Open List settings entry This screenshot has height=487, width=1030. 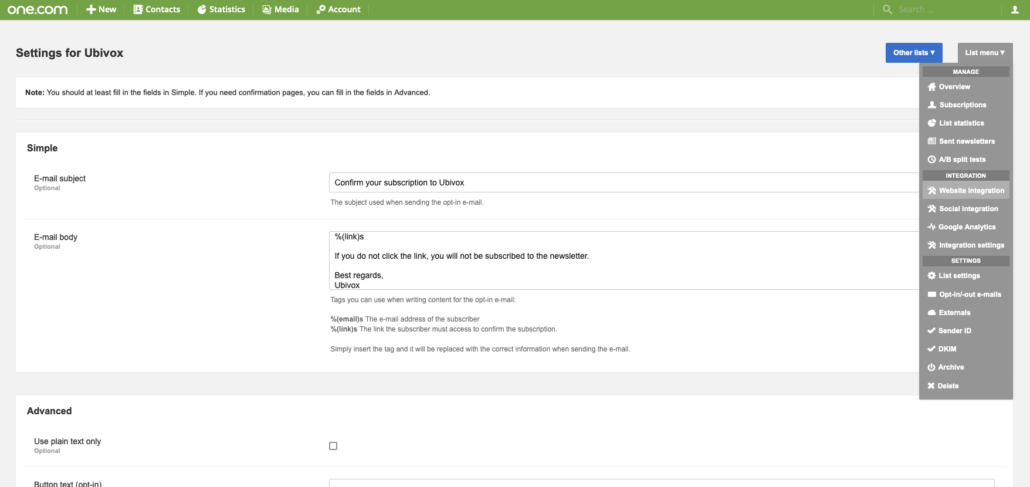(x=966, y=276)
